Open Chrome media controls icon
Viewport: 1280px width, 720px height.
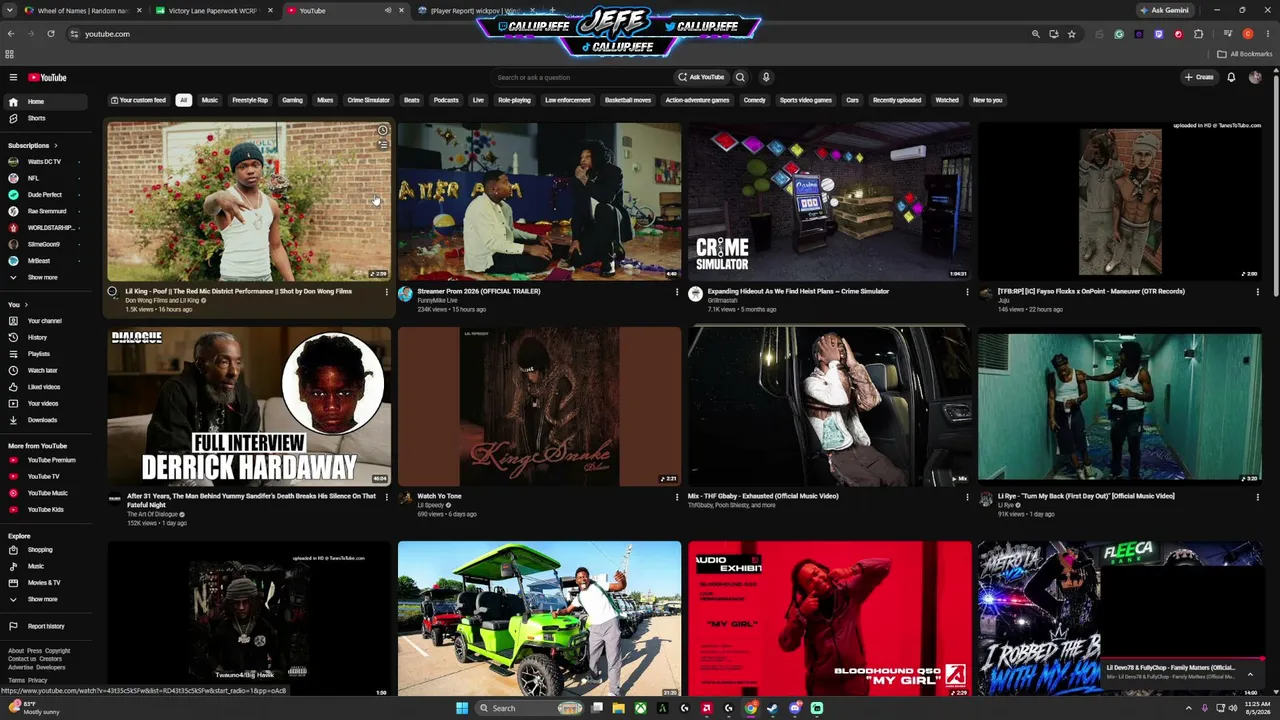[x=1228, y=34]
